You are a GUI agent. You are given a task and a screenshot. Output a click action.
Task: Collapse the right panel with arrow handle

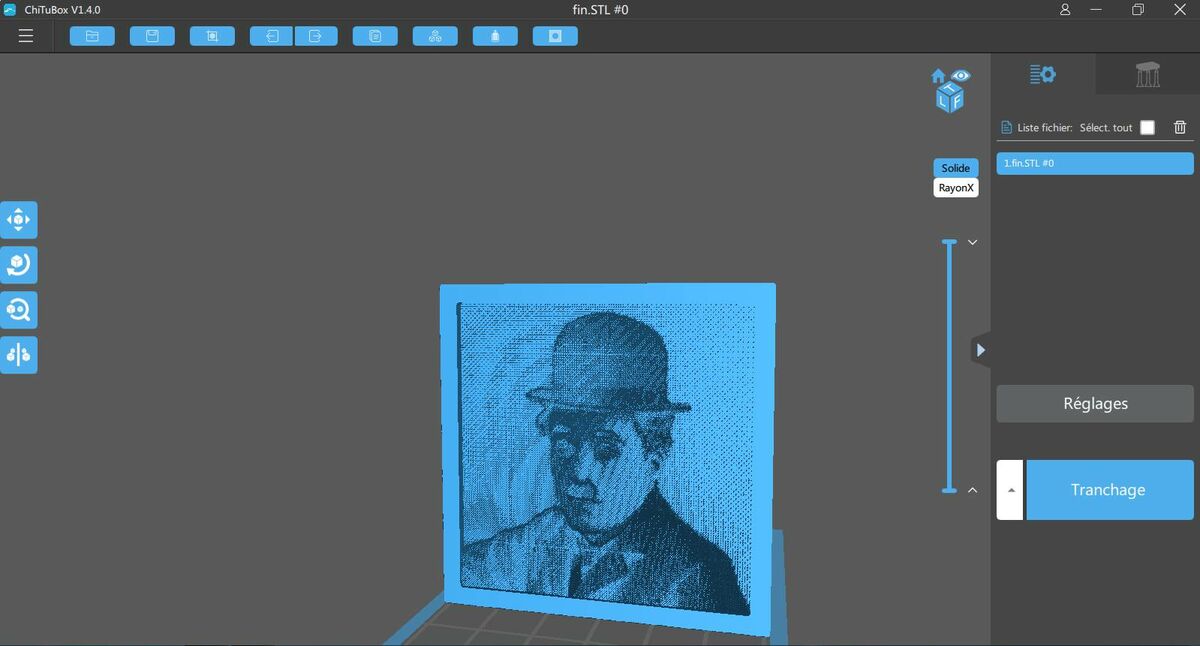[981, 350]
